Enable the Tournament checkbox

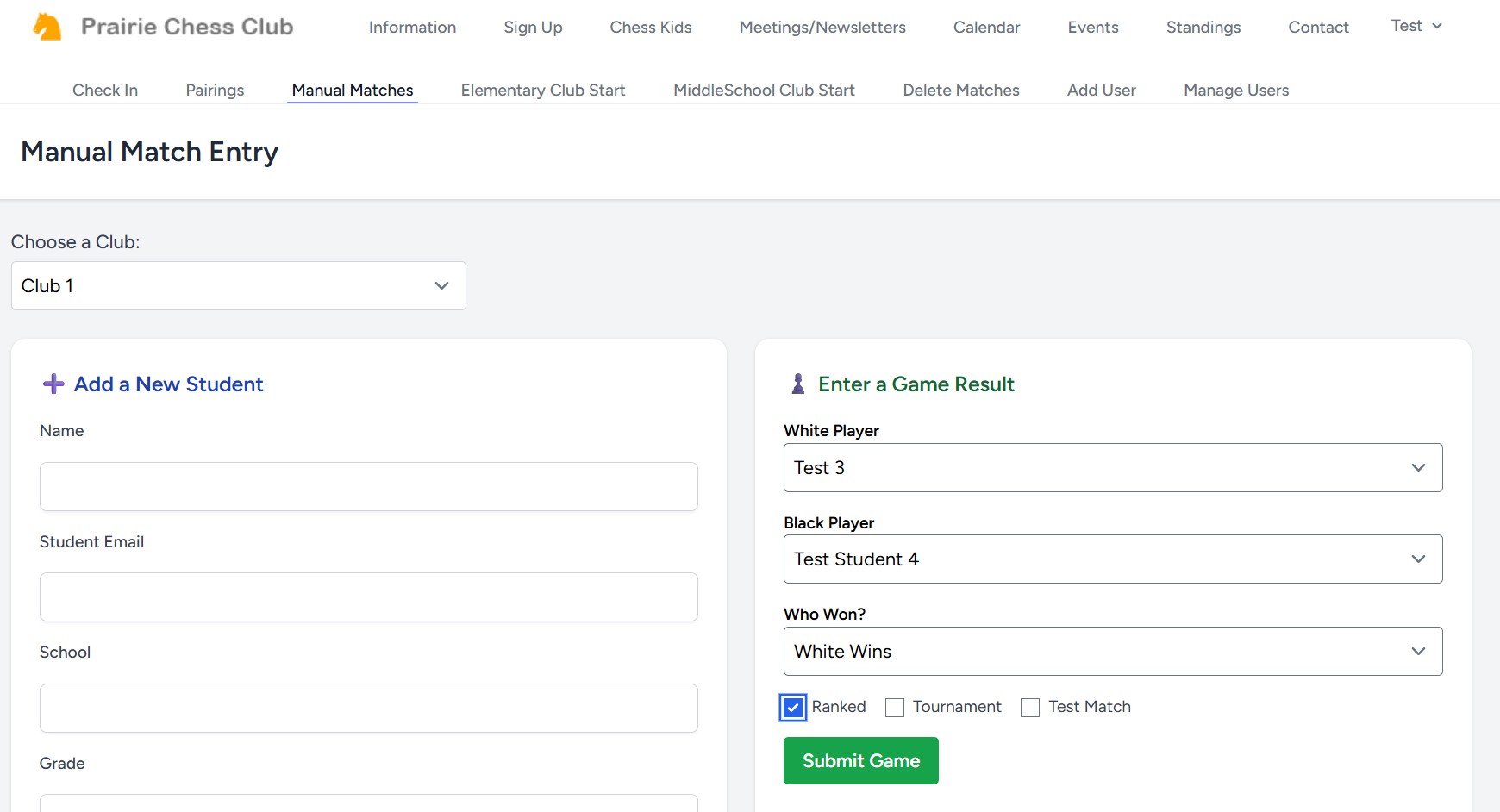(x=895, y=708)
